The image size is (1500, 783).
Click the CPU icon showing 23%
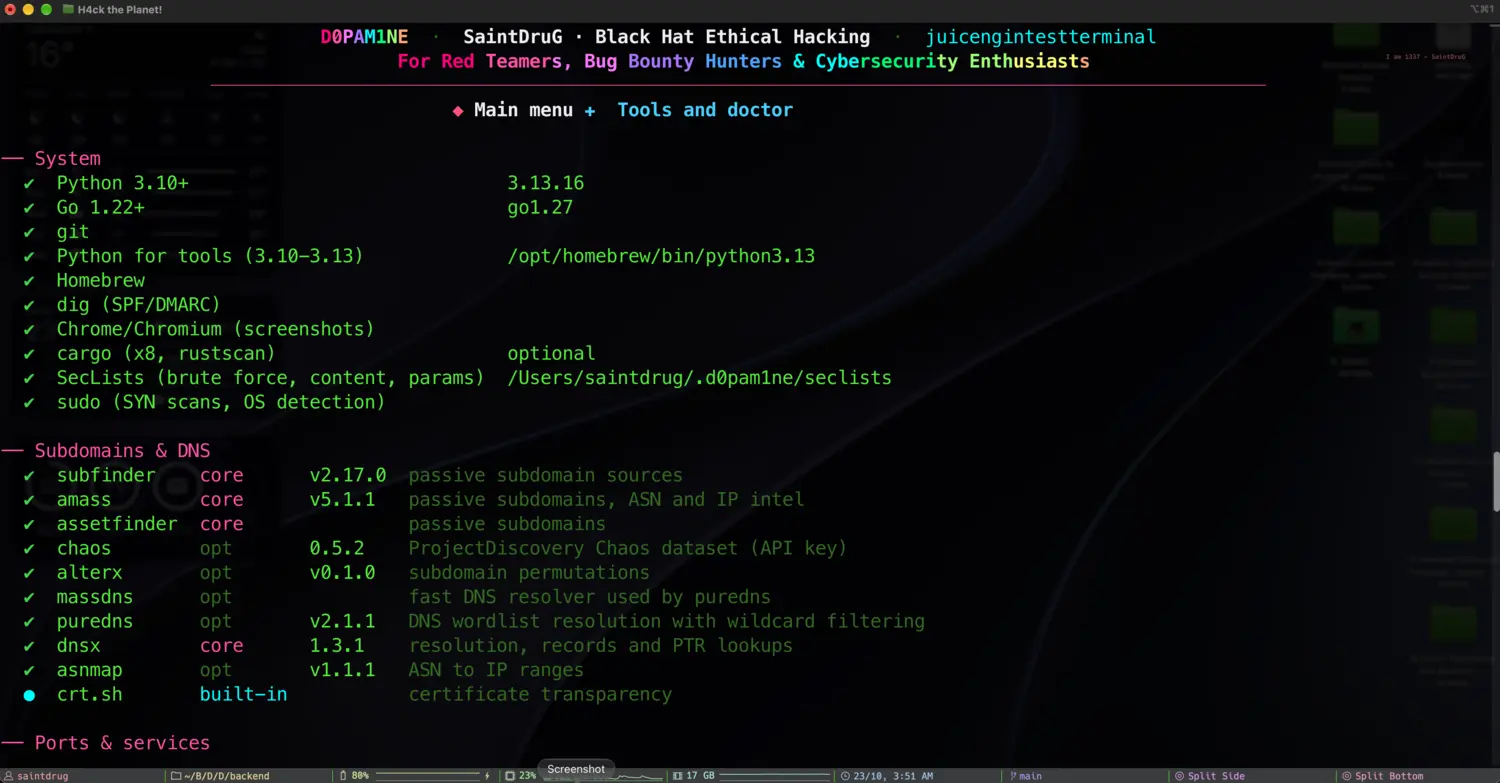point(510,776)
